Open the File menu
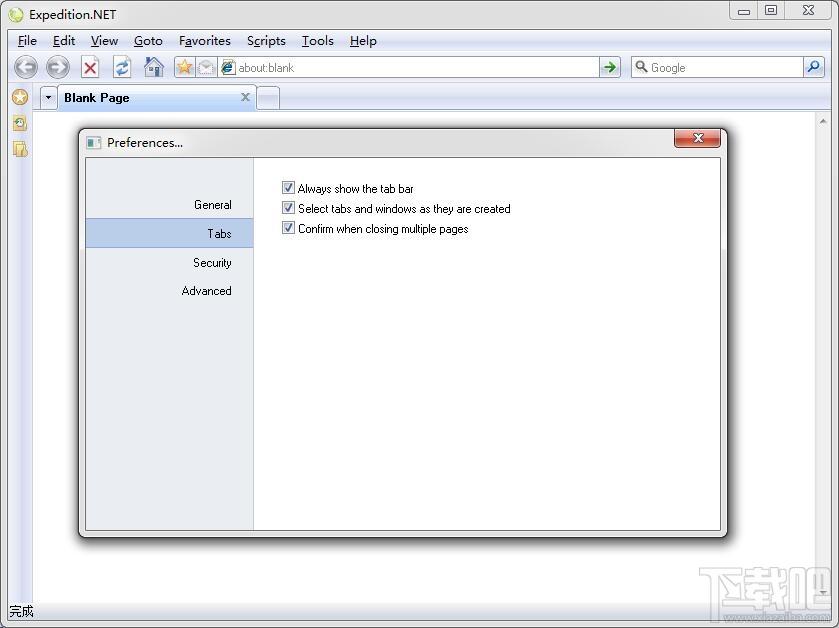The height and width of the screenshot is (628, 839). tap(27, 41)
